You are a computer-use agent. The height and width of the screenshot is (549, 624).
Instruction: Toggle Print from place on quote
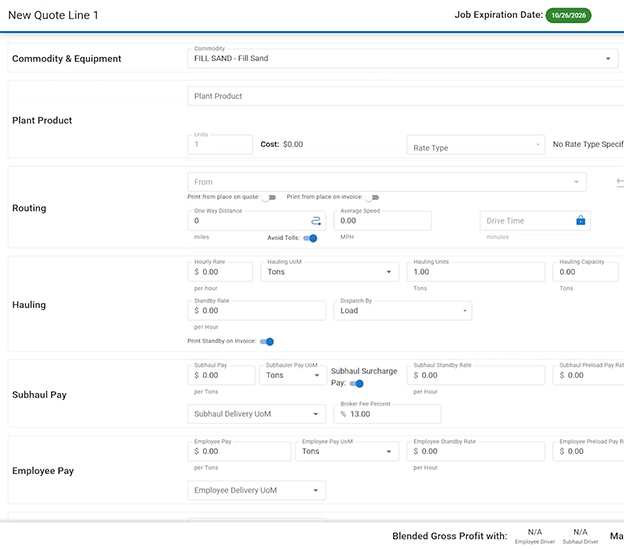pyautogui.click(x=269, y=197)
